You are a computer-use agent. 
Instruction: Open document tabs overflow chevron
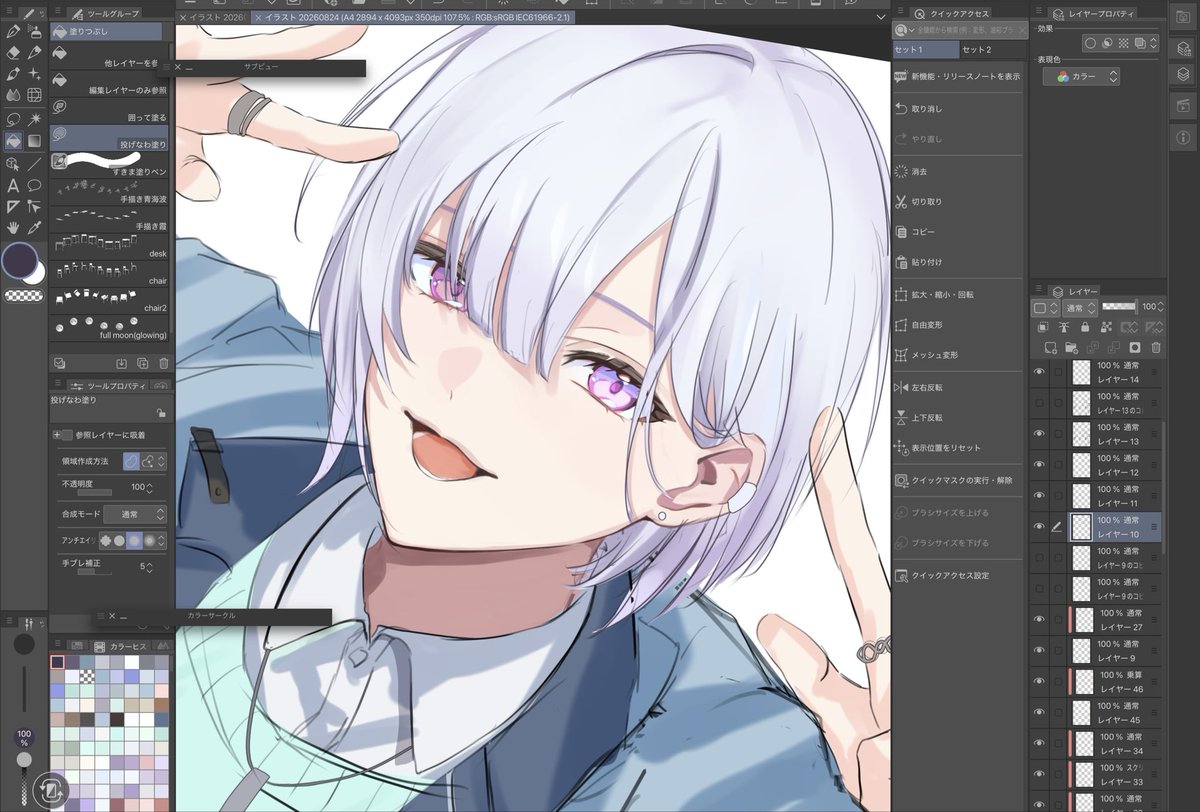(x=880, y=17)
